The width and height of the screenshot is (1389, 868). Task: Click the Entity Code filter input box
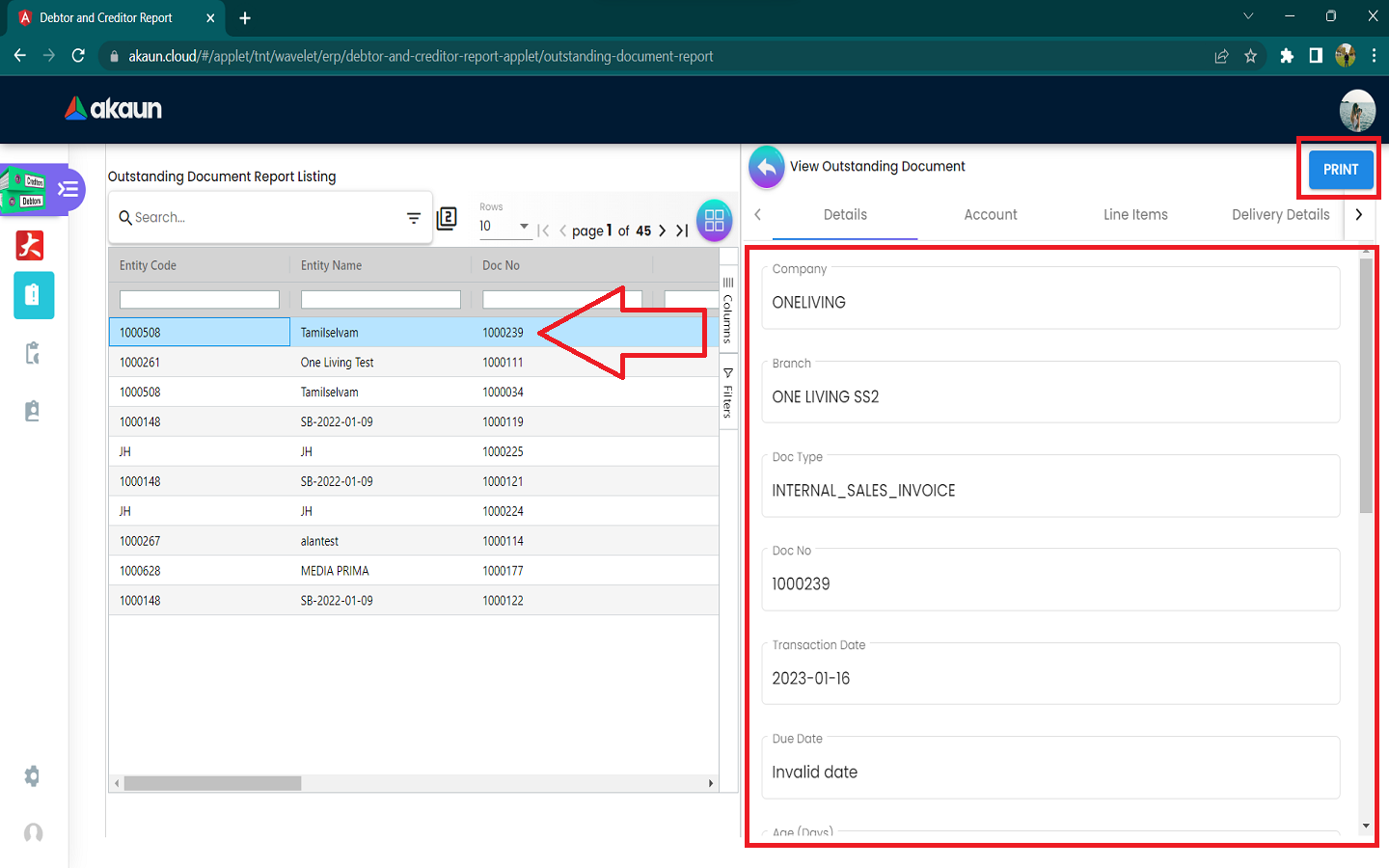[199, 300]
